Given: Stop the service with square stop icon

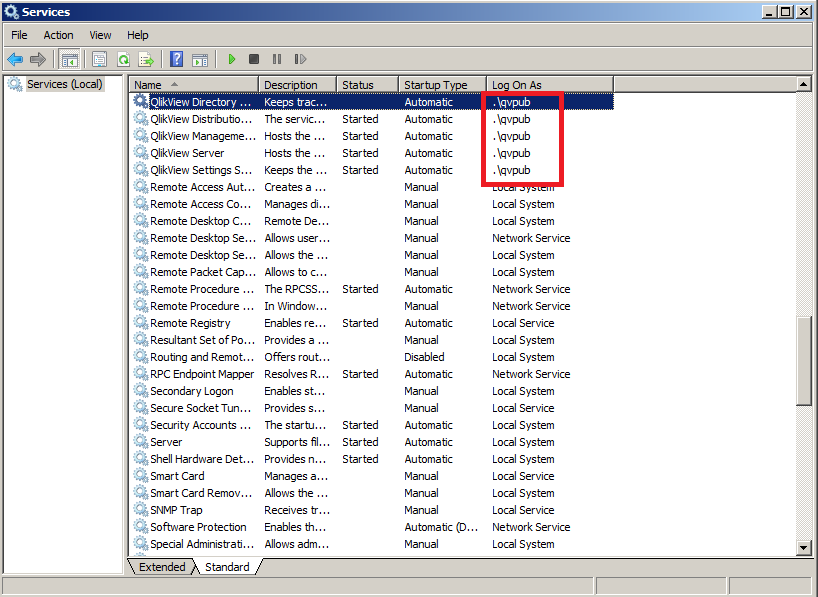Looking at the screenshot, I should [254, 59].
